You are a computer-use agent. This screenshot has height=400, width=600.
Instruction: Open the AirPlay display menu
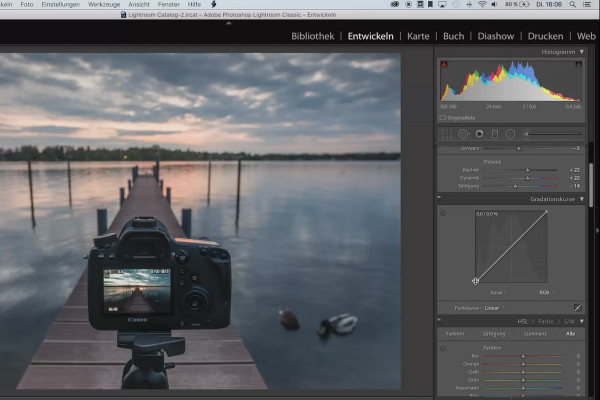point(442,5)
